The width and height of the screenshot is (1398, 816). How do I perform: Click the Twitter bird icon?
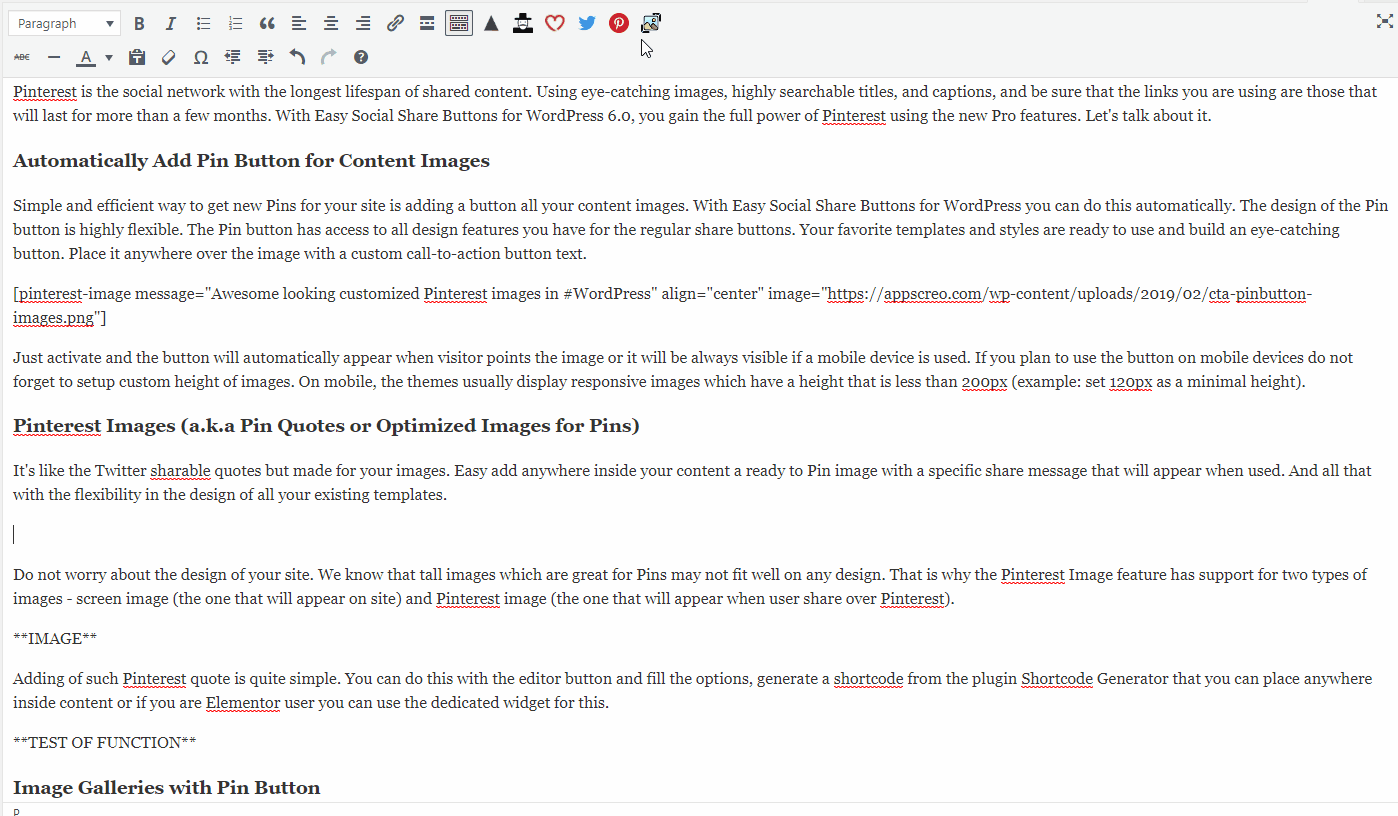click(587, 23)
